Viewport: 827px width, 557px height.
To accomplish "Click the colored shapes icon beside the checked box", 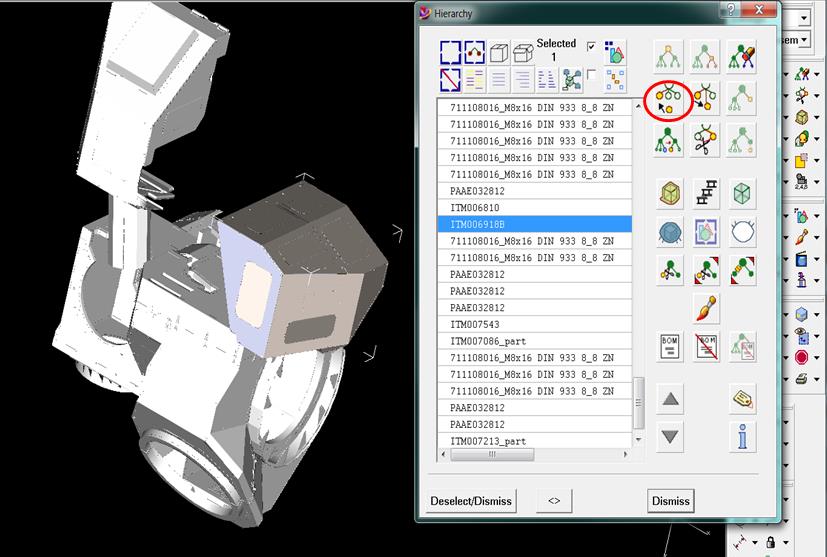I will coord(614,53).
